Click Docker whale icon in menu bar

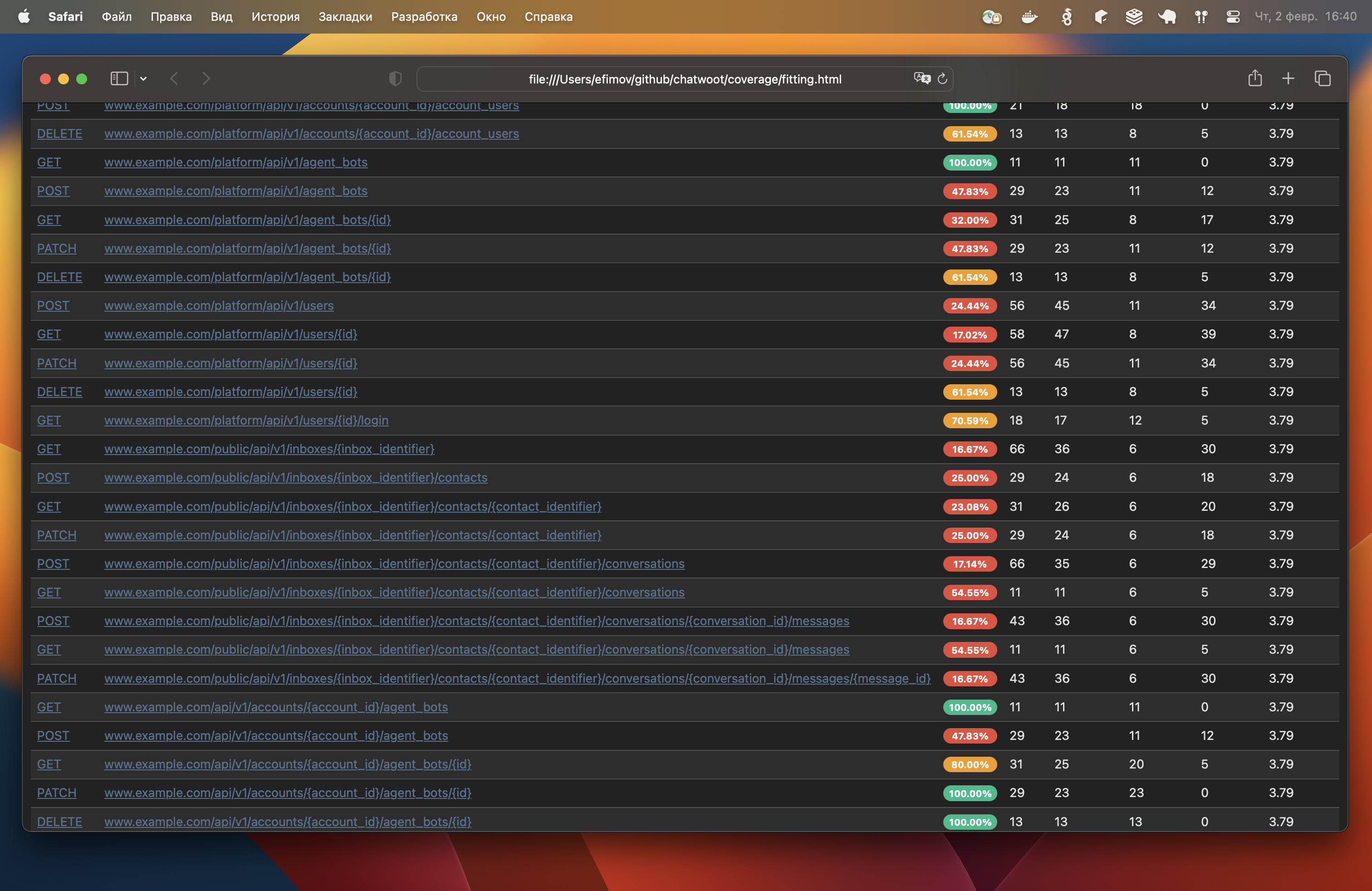click(1029, 17)
